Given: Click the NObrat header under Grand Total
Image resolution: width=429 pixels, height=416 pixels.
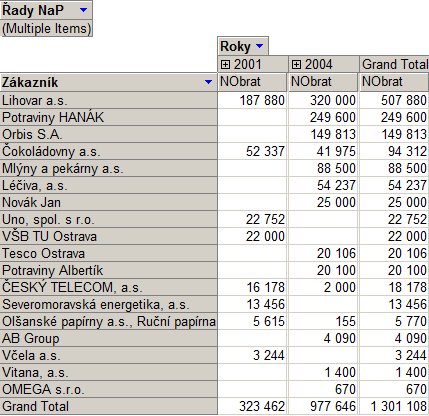Looking at the screenshot, I should 394,82.
